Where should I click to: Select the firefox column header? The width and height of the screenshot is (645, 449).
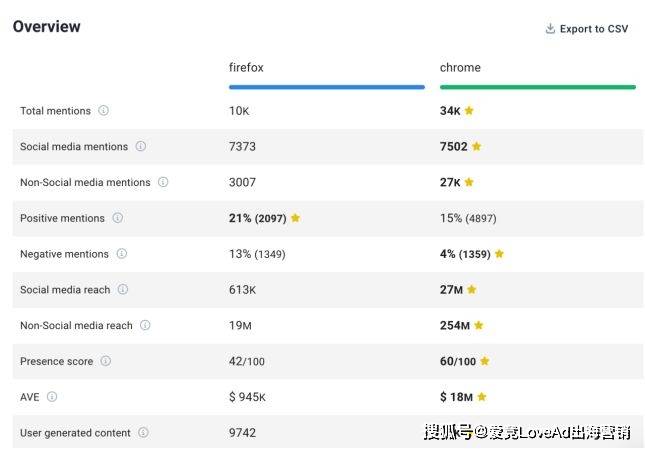246,67
